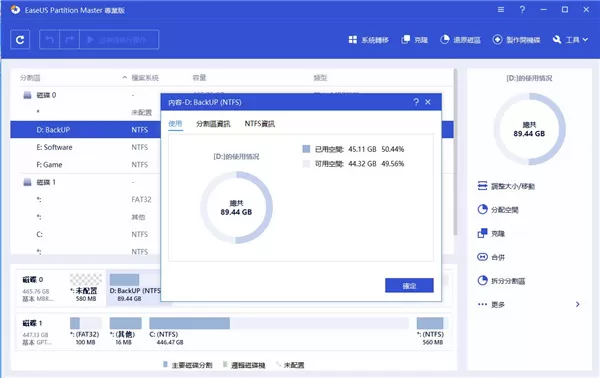Screen dimensions: 600x378
Task: Click the undo arrow in toolbar
Action: (x=49, y=40)
